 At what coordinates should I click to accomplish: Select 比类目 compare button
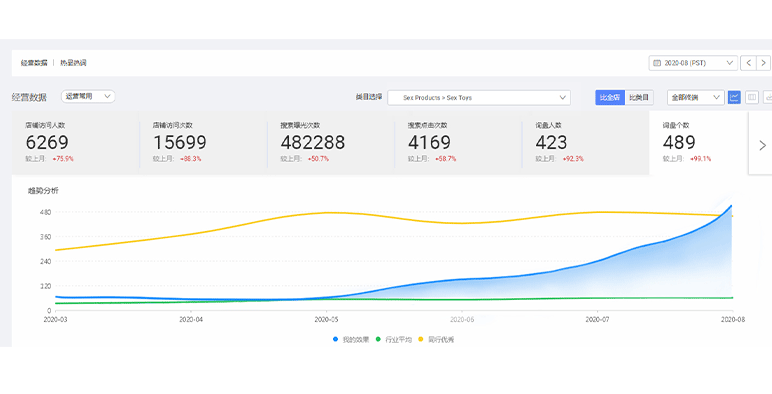(x=640, y=98)
